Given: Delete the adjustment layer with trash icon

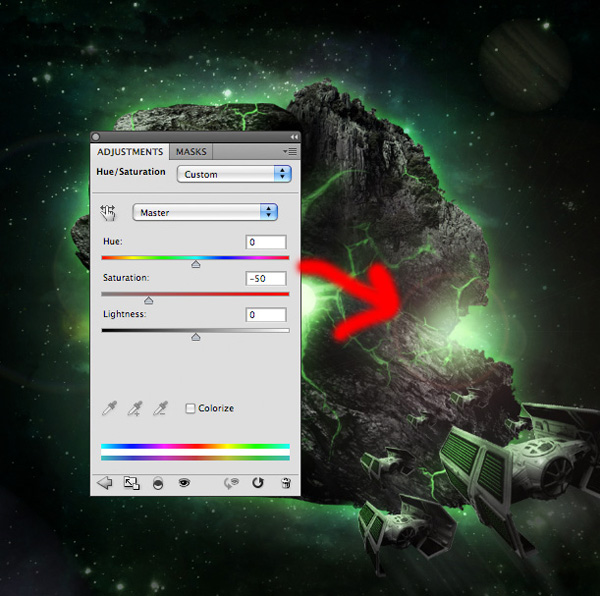Looking at the screenshot, I should tap(285, 482).
